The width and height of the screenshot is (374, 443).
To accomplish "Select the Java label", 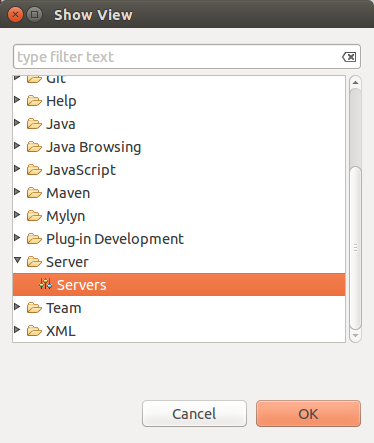I will [x=61, y=124].
